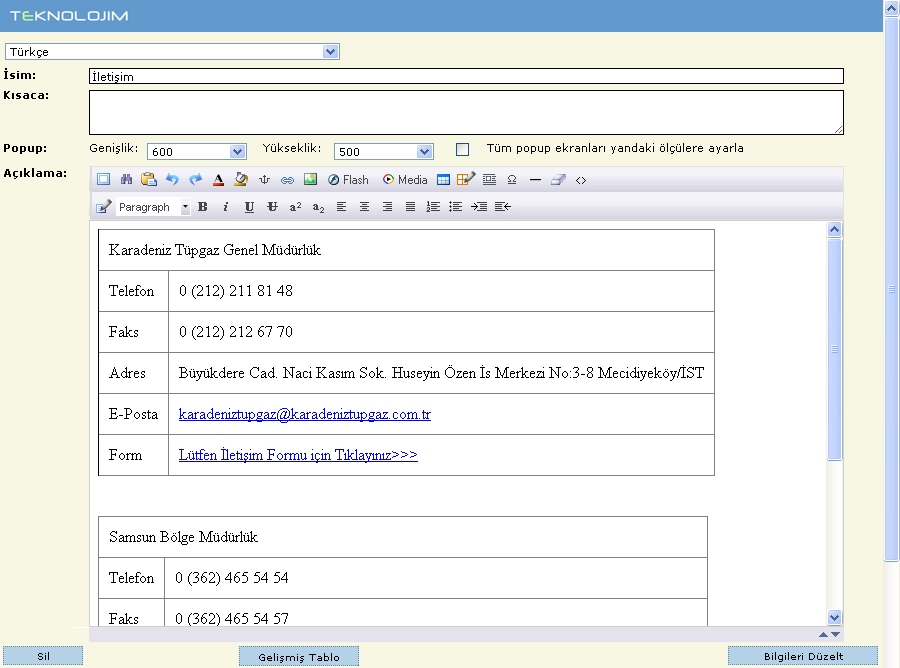This screenshot has height=668, width=900.
Task: Align text to the right
Action: (x=387, y=207)
